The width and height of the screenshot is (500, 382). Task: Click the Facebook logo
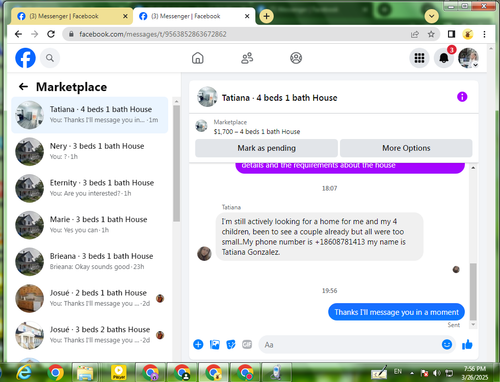pos(25,58)
